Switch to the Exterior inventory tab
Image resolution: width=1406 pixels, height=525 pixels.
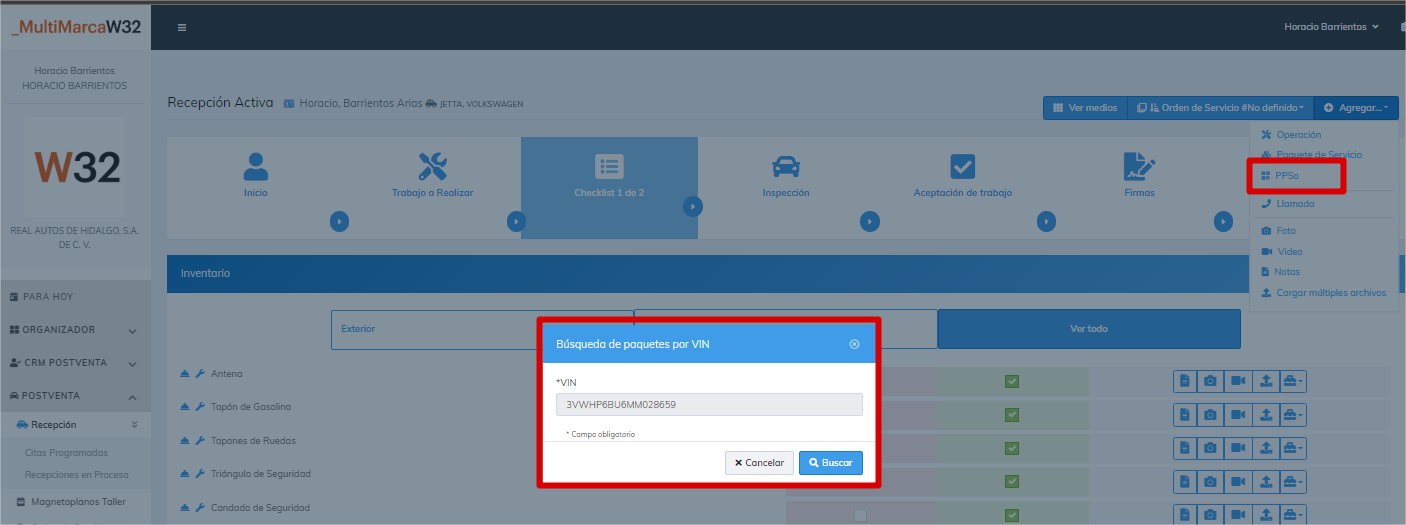click(482, 329)
